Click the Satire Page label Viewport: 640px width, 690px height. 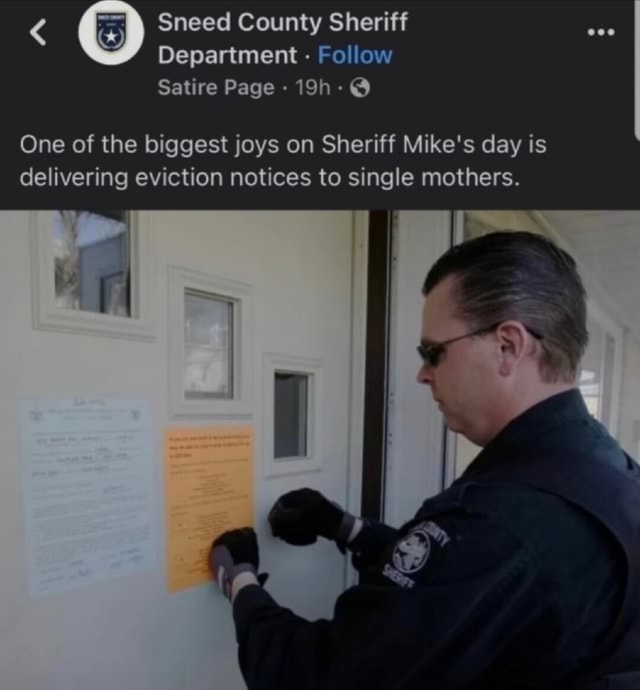pyautogui.click(x=216, y=87)
